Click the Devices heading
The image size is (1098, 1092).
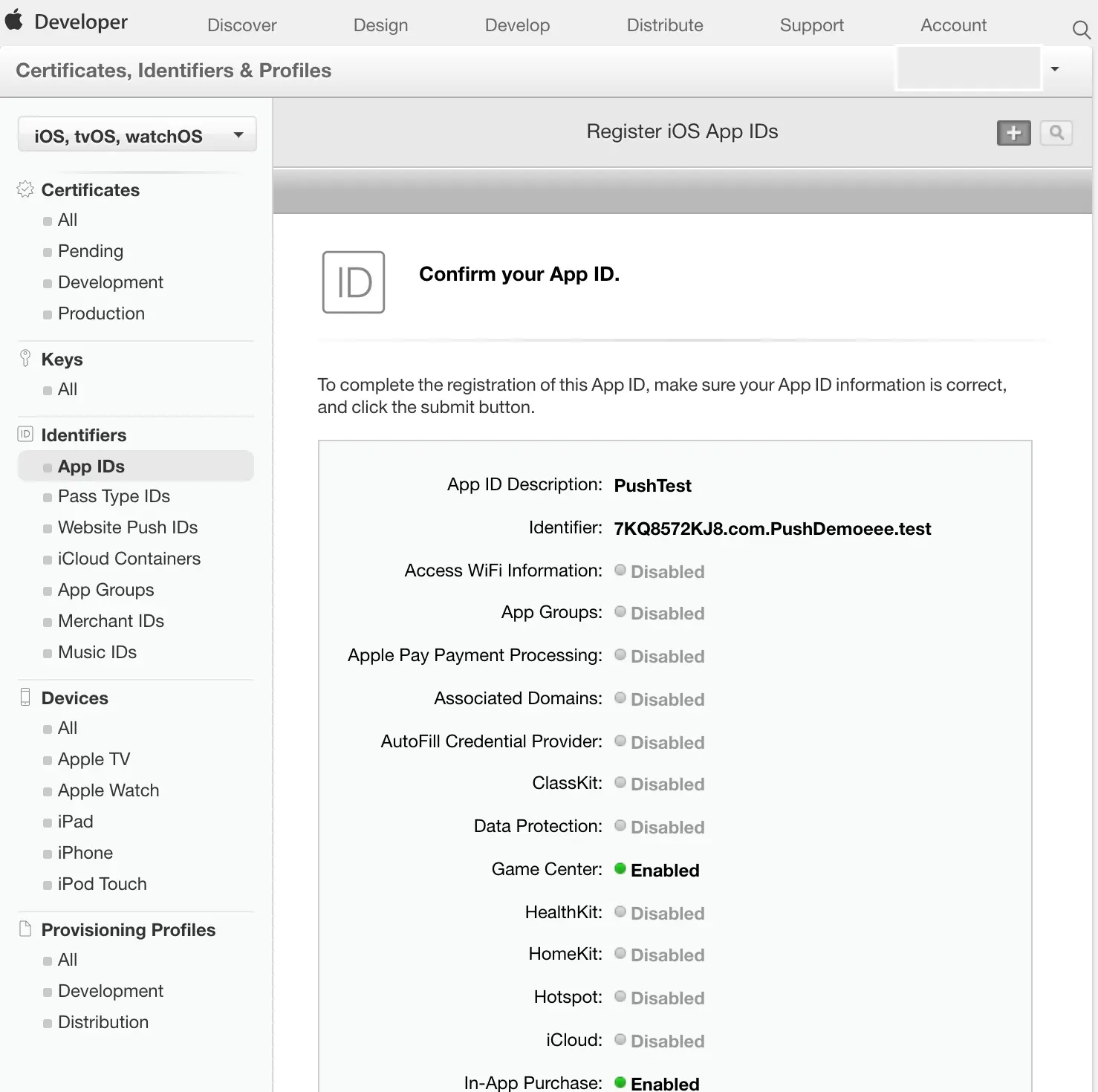[75, 698]
